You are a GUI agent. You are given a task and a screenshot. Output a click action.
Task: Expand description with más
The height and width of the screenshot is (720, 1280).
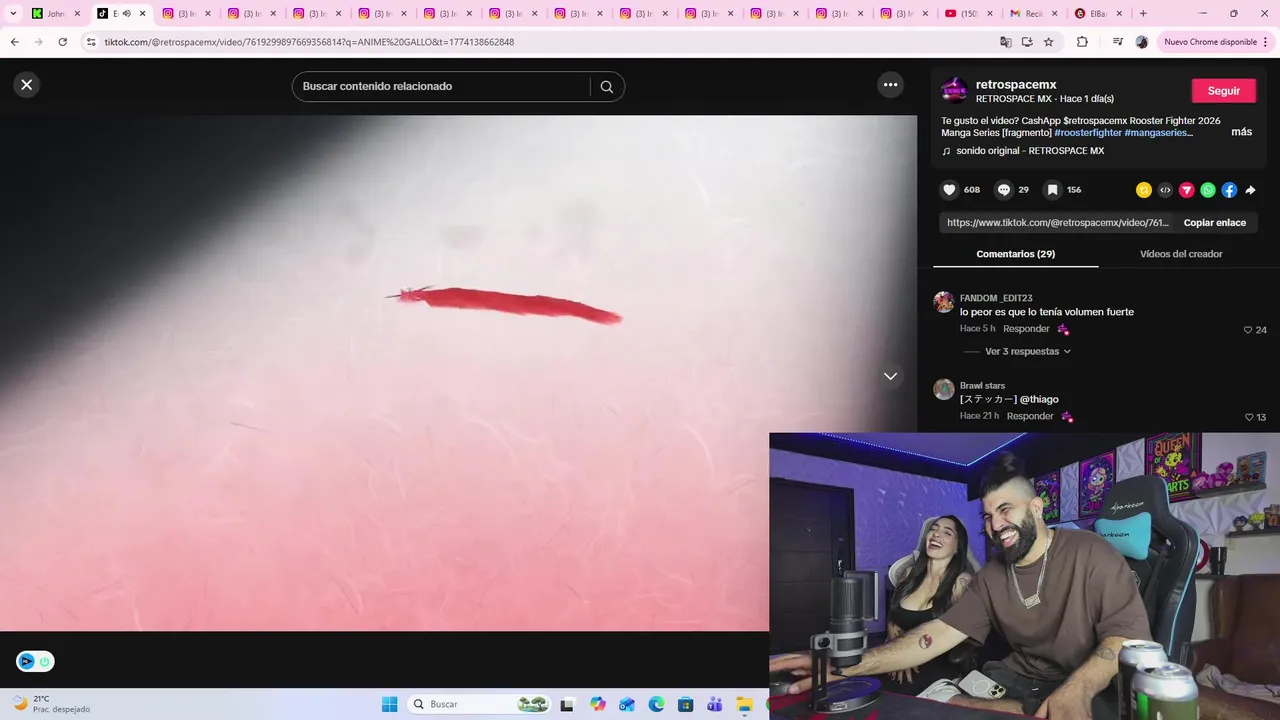pos(1241,132)
